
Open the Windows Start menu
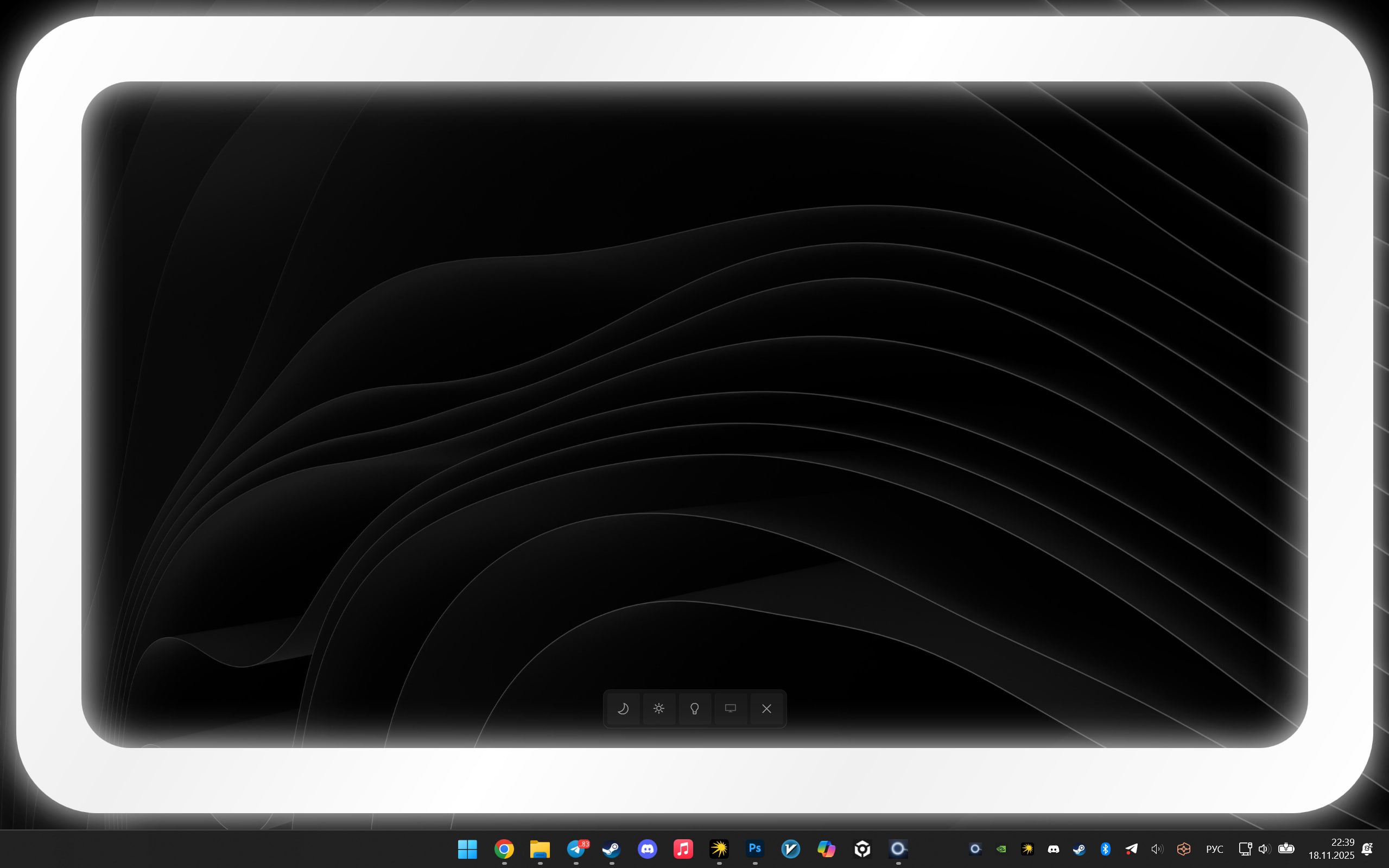[x=467, y=848]
